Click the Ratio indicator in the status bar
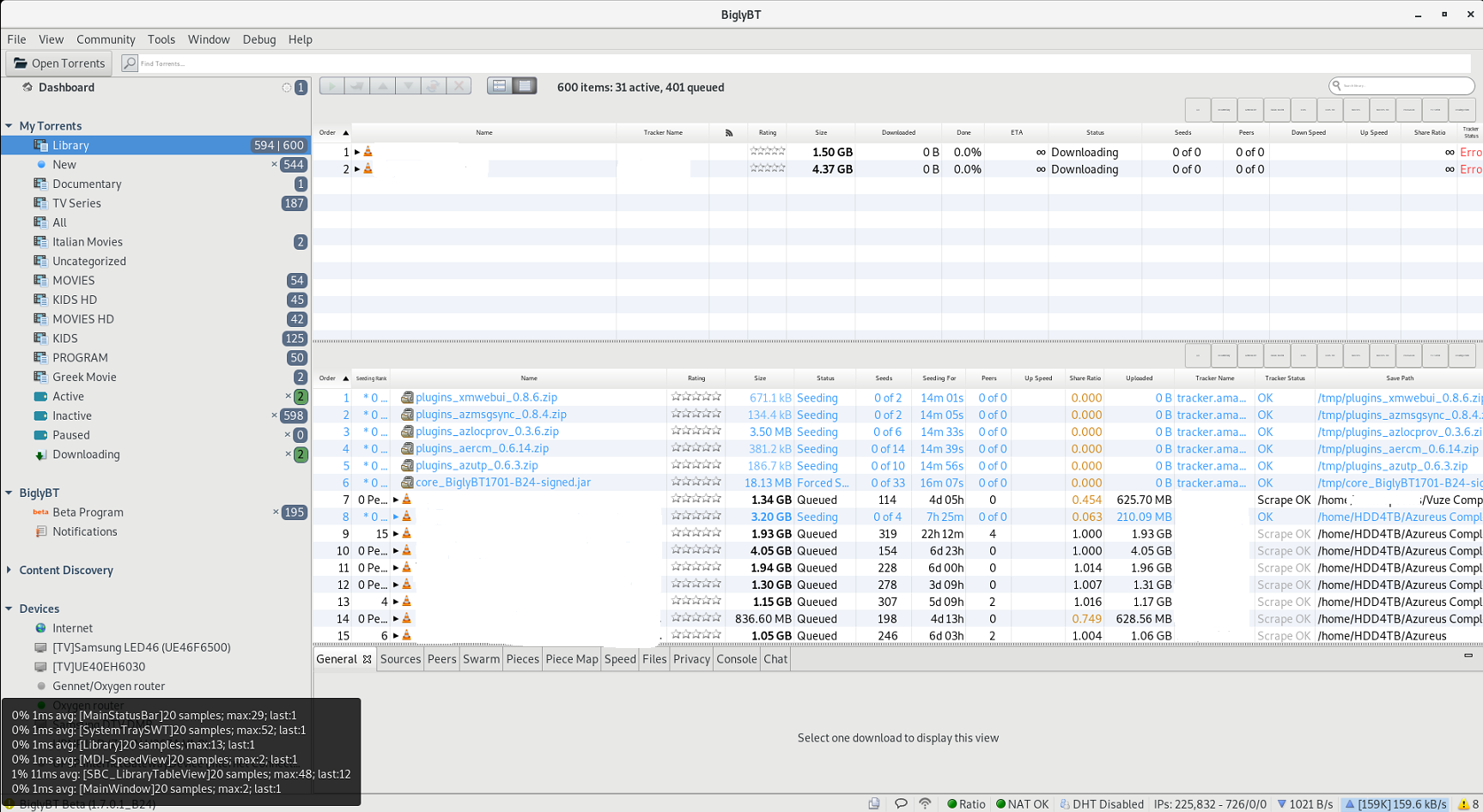1483x812 pixels. pyautogui.click(x=966, y=803)
